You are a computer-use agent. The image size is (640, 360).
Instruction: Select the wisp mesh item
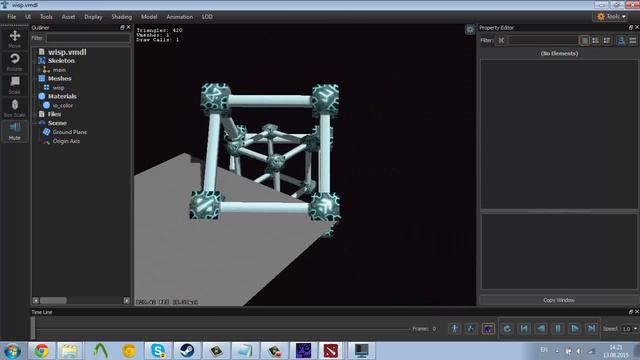tap(58, 88)
